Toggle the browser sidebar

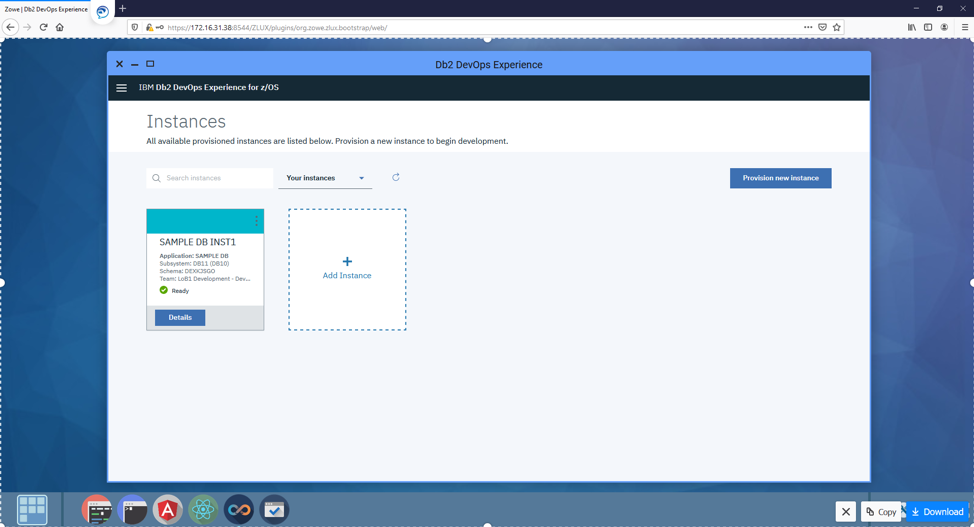pos(928,27)
